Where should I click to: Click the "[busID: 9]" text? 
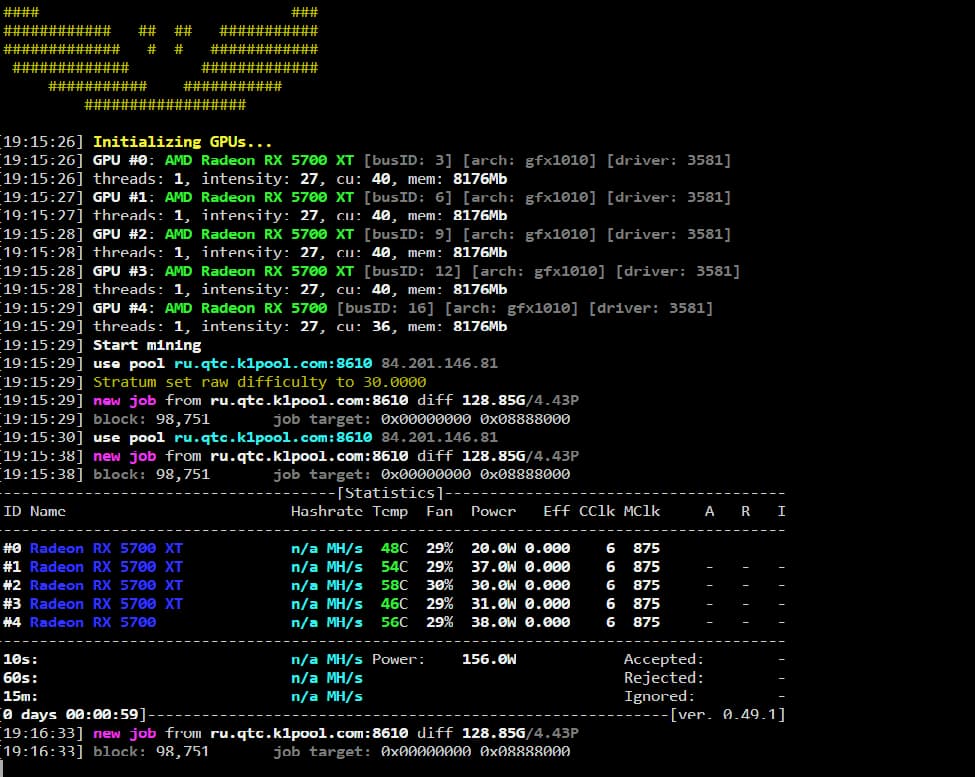point(408,234)
